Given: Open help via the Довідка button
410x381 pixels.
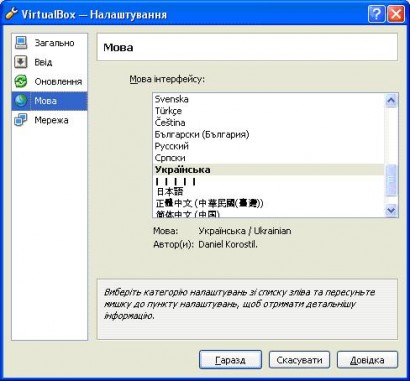Looking at the screenshot, I should (x=367, y=360).
